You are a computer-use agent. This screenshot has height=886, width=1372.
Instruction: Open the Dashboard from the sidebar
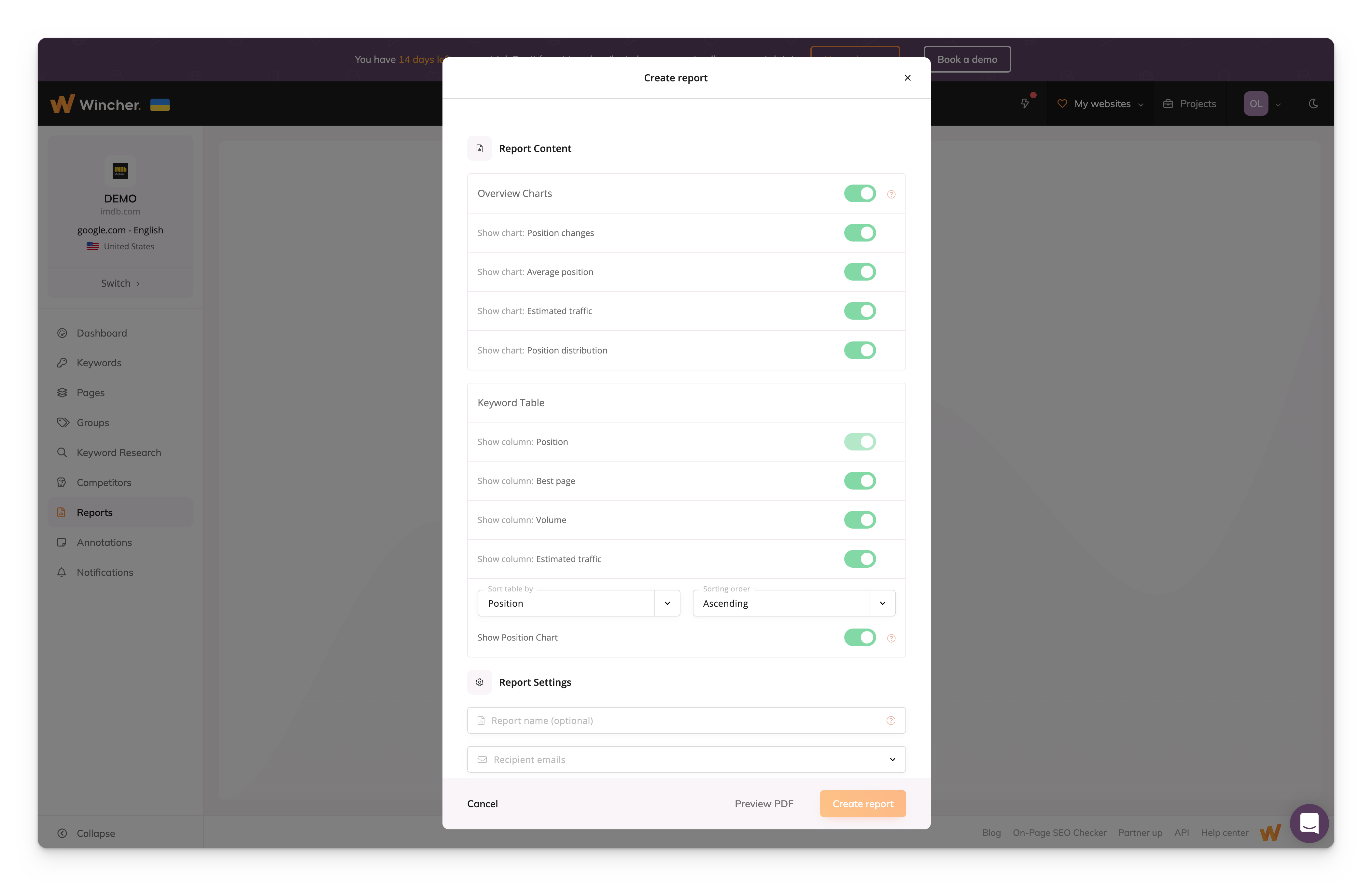tap(101, 333)
